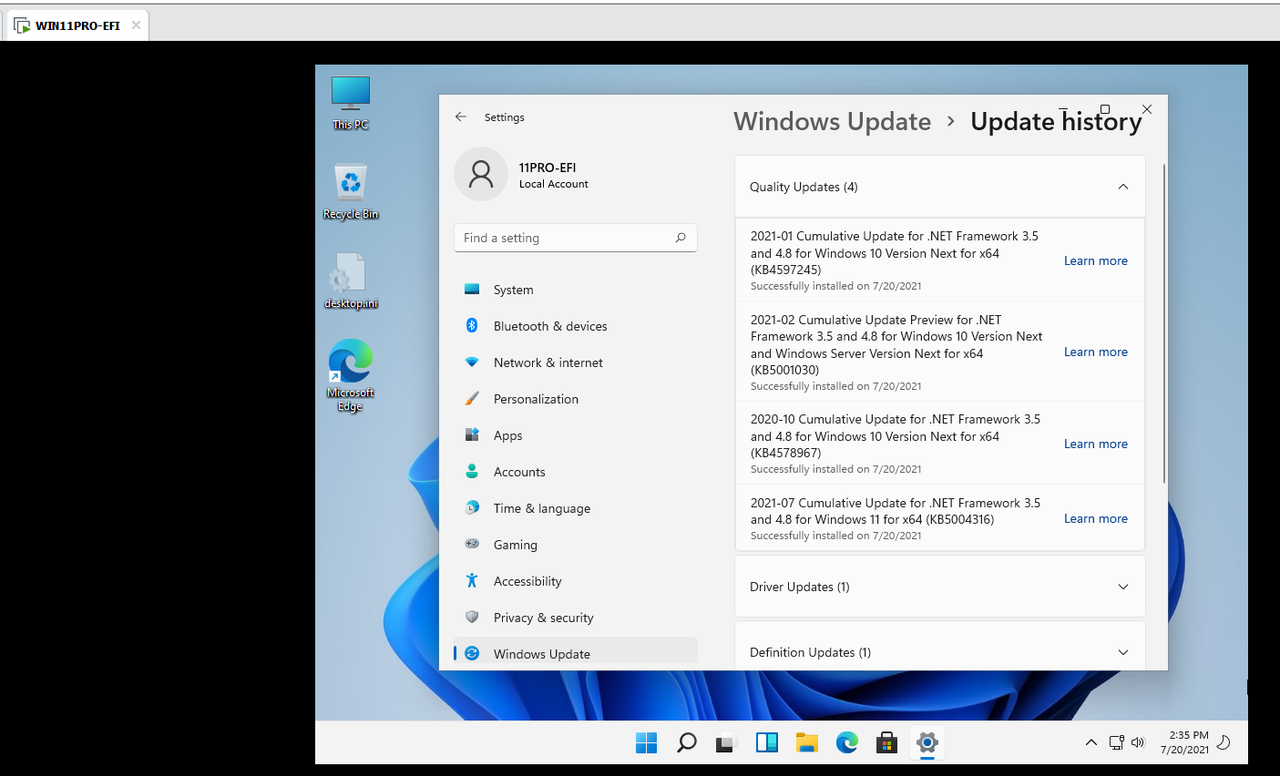This screenshot has width=1280, height=776.
Task: Open volume tray icon
Action: pyautogui.click(x=1138, y=743)
